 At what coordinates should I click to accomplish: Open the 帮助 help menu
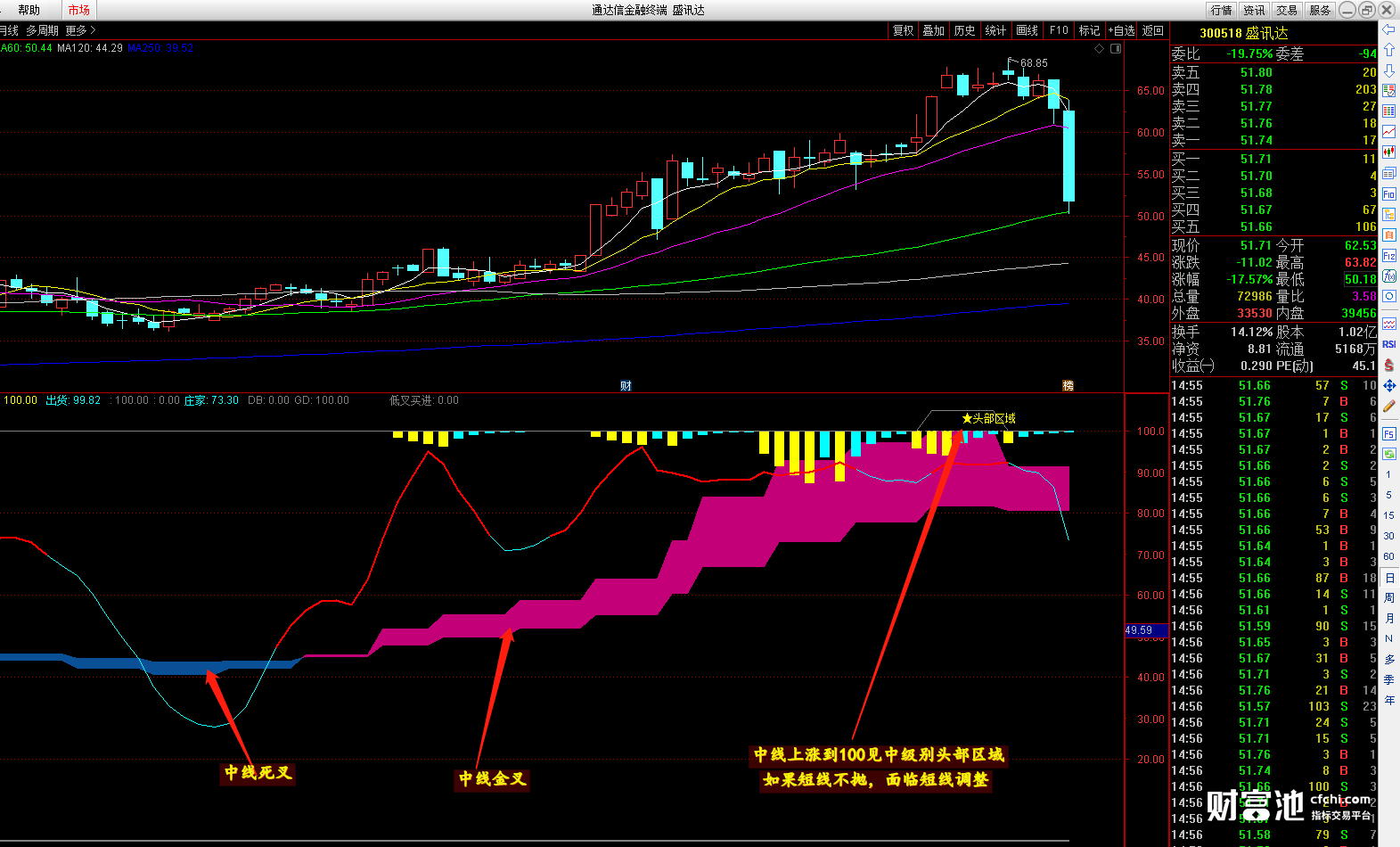coord(29,10)
